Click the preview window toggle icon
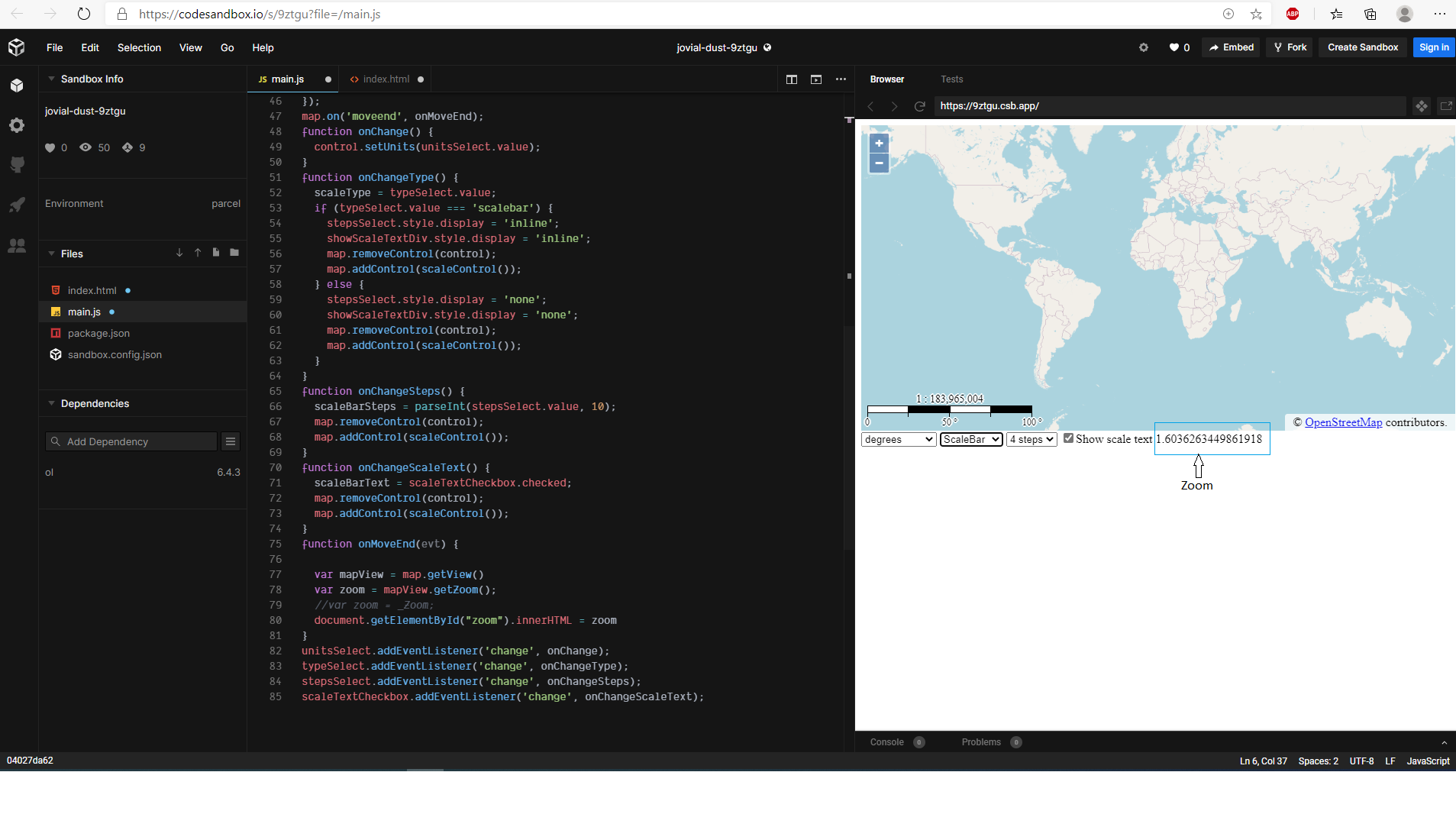 click(816, 79)
